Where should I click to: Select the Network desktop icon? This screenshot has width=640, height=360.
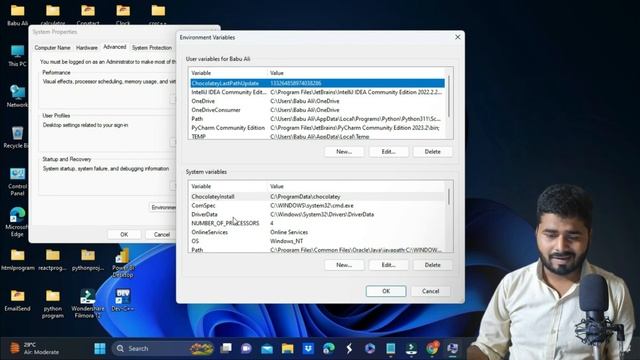(x=18, y=96)
